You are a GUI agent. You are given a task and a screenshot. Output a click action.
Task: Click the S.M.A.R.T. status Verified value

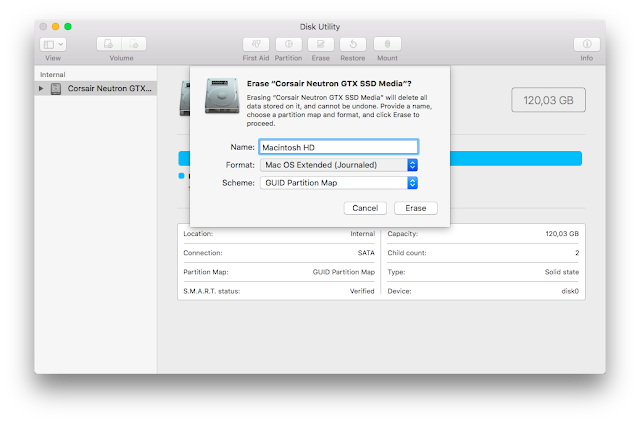pos(362,291)
